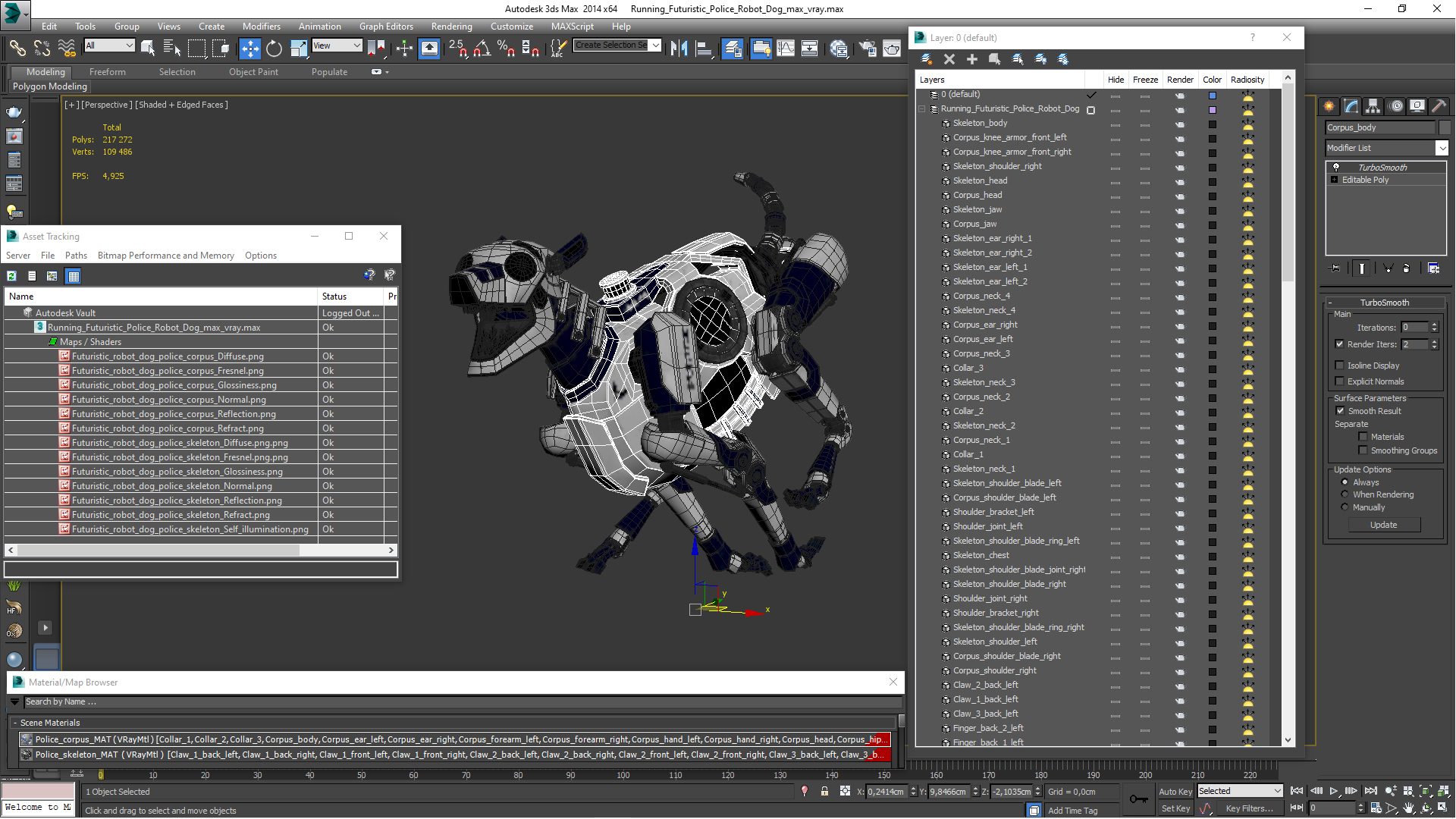Collapse the TurboSmooth rollout header
1456x819 pixels.
point(1383,303)
